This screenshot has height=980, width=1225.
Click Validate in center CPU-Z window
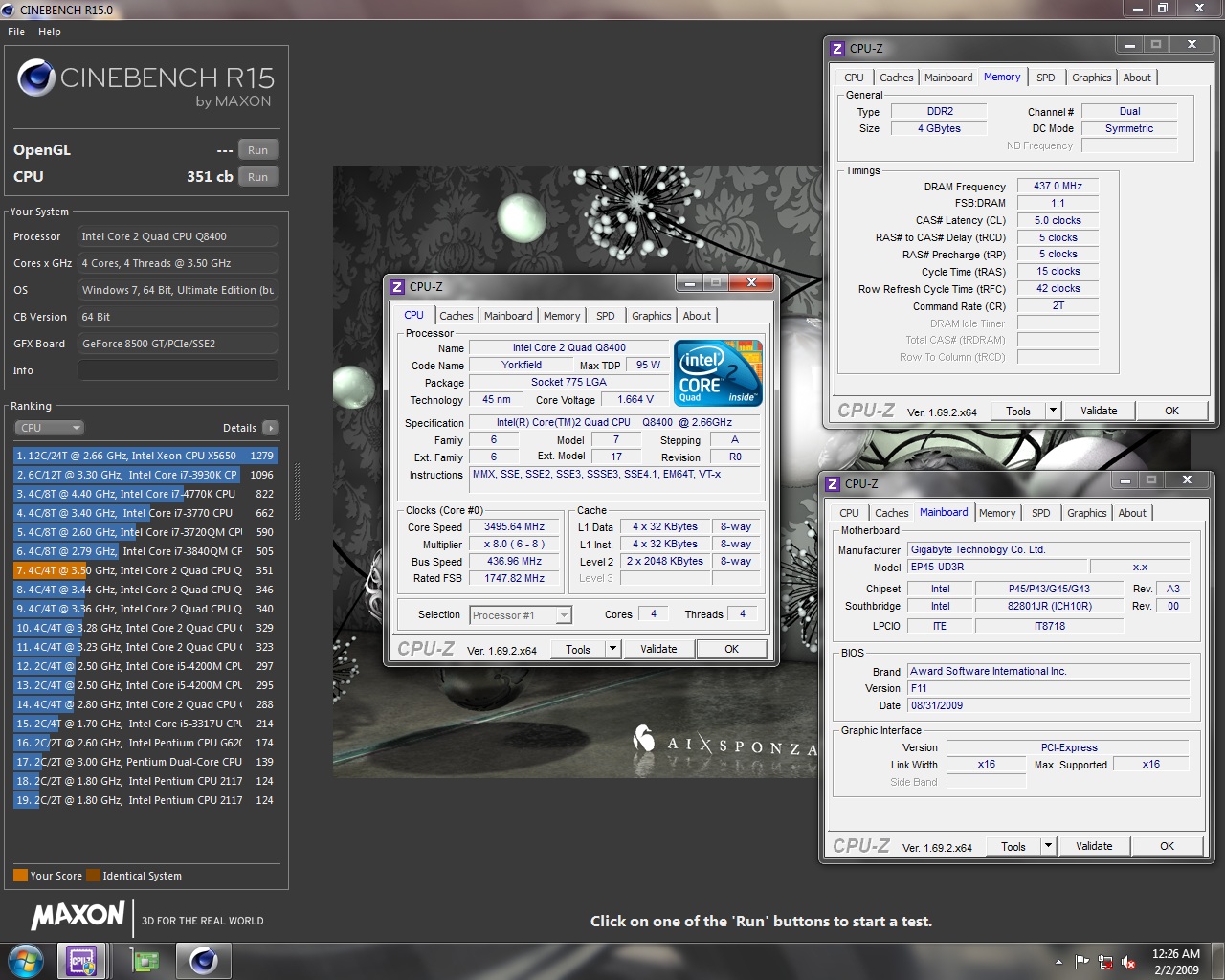pos(658,649)
